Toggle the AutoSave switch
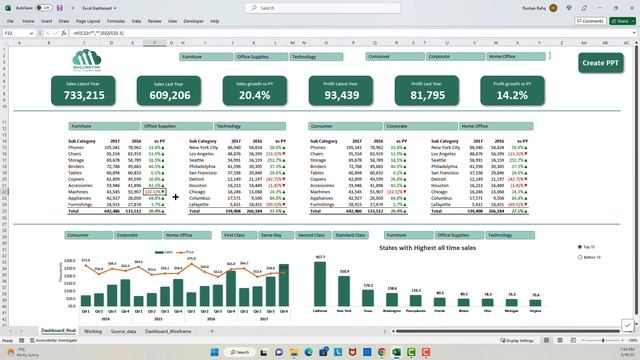640x360 pixels. pyautogui.click(x=43, y=8)
